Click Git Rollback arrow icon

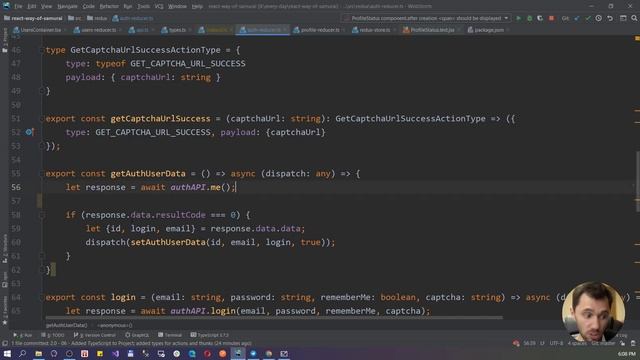(610, 18)
